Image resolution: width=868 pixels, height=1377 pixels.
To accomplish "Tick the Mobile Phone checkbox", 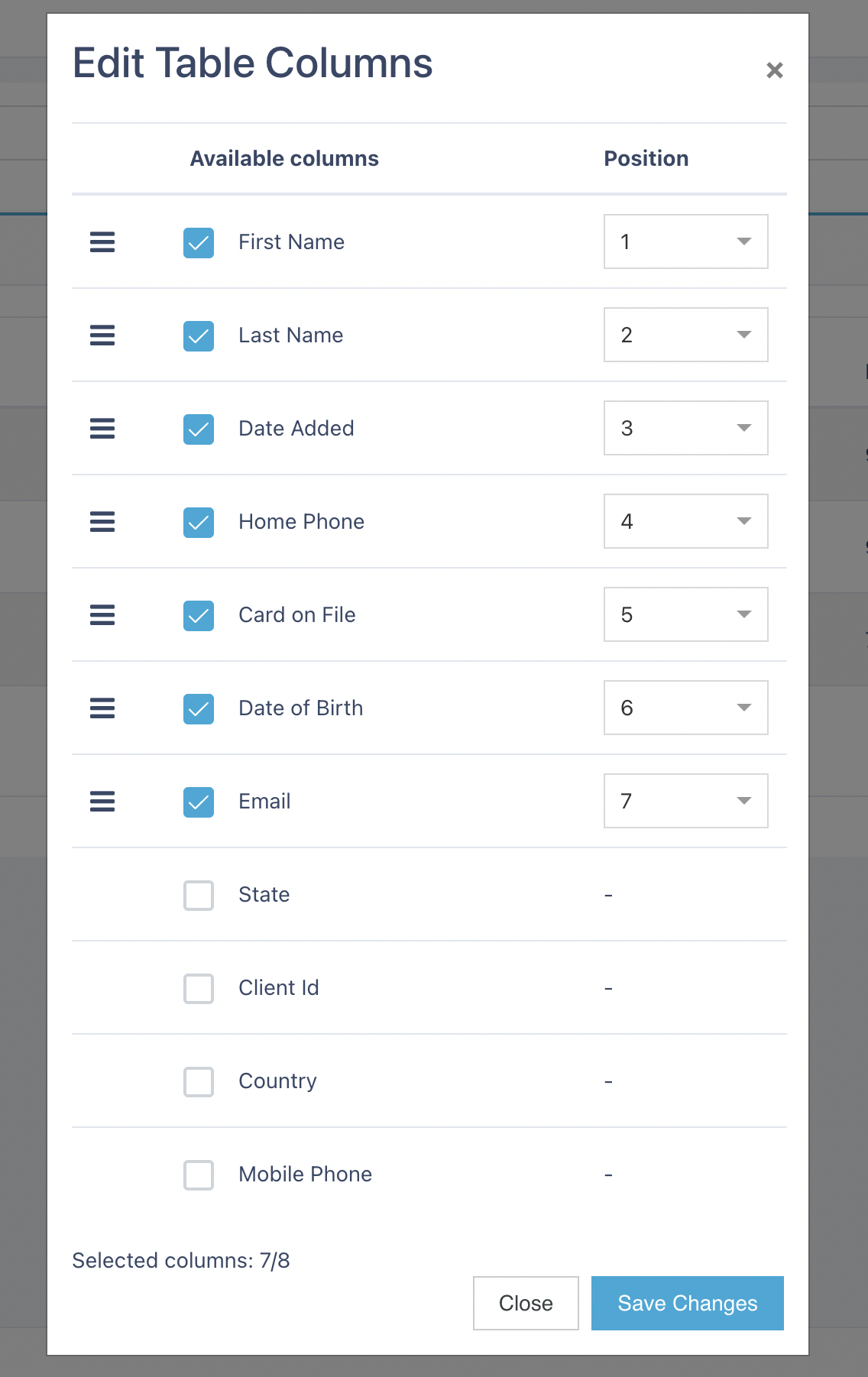I will (x=199, y=1175).
